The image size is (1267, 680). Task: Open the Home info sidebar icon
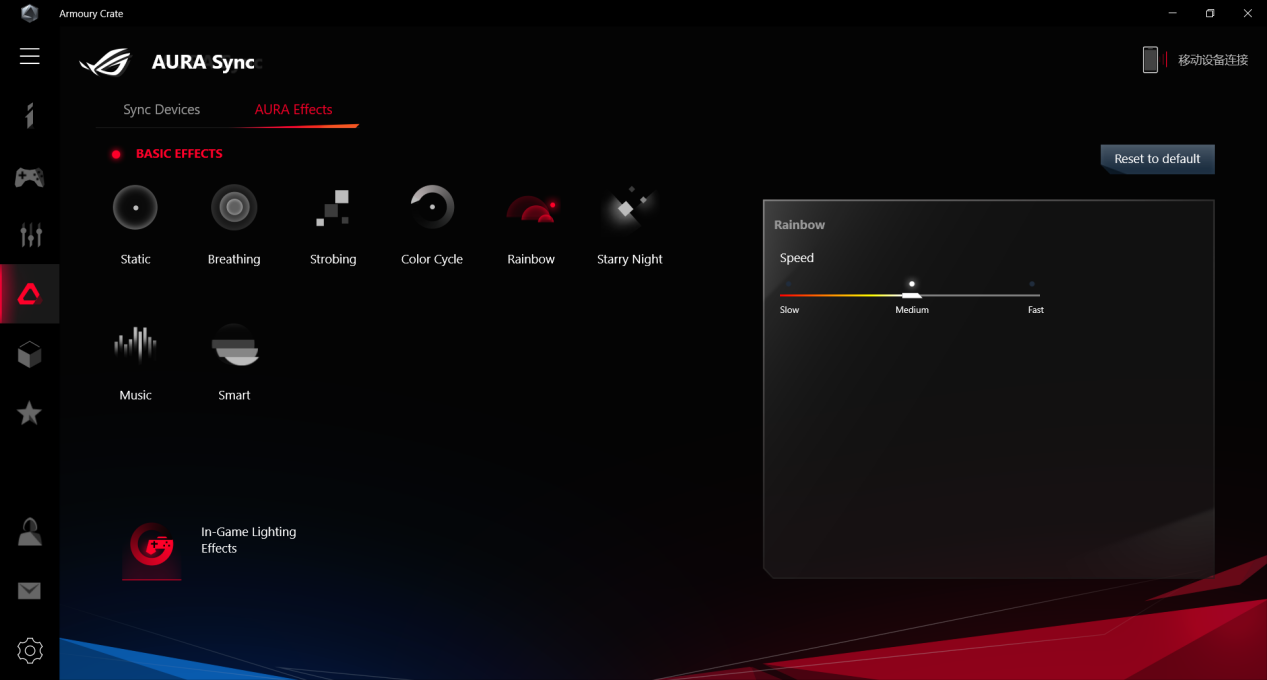[x=30, y=115]
